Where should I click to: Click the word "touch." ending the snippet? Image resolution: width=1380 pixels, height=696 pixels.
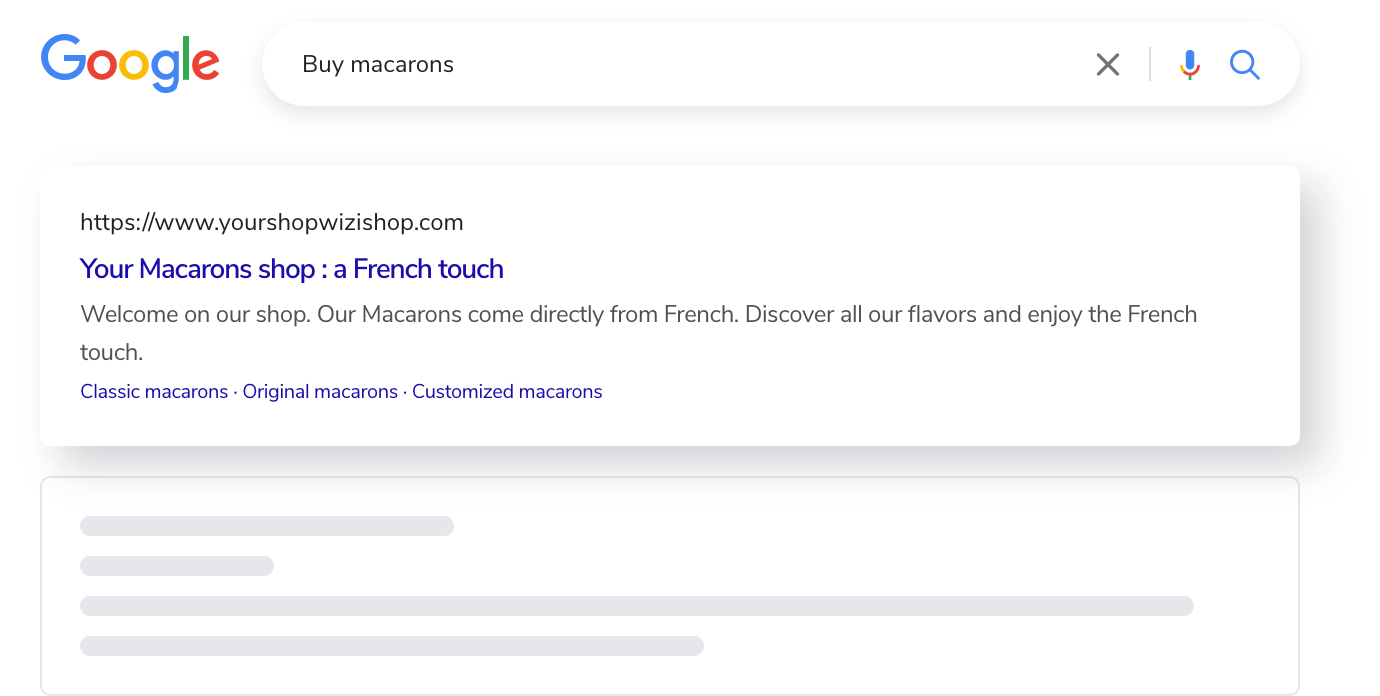(112, 352)
